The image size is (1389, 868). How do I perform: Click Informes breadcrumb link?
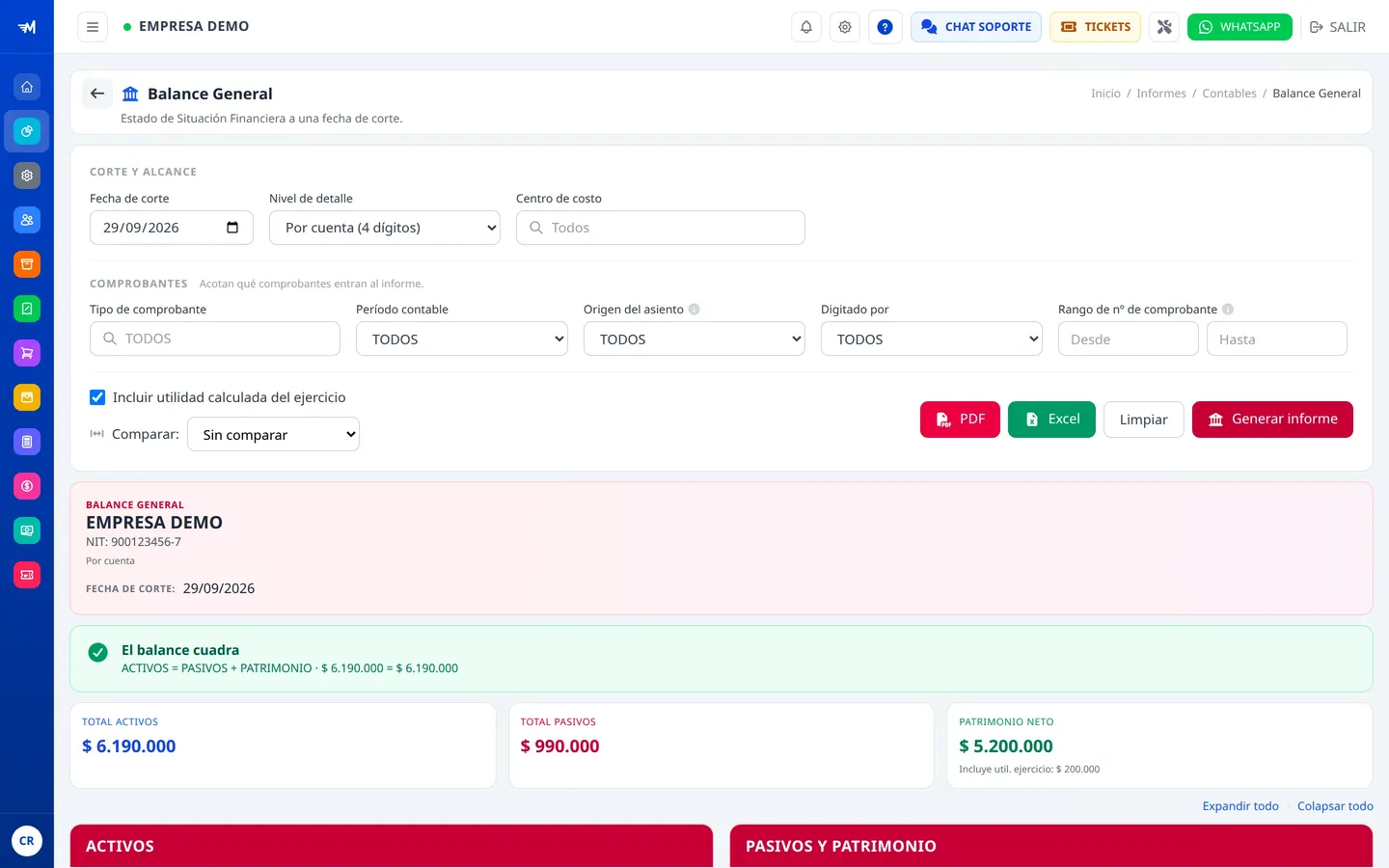1161,94
